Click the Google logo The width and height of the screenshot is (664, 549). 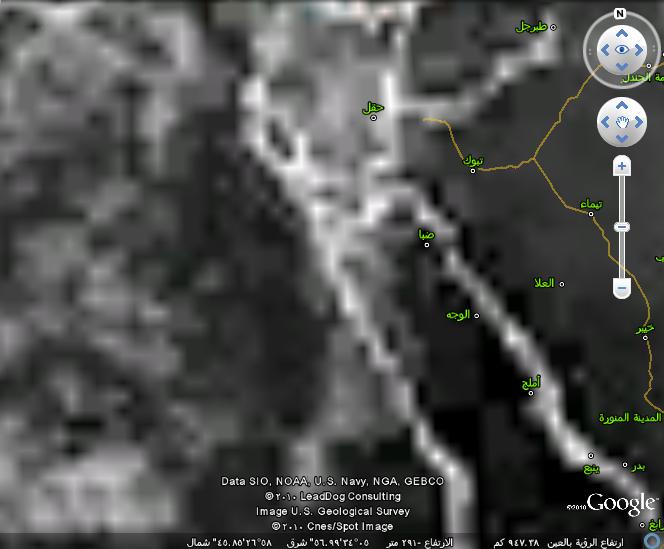click(621, 504)
